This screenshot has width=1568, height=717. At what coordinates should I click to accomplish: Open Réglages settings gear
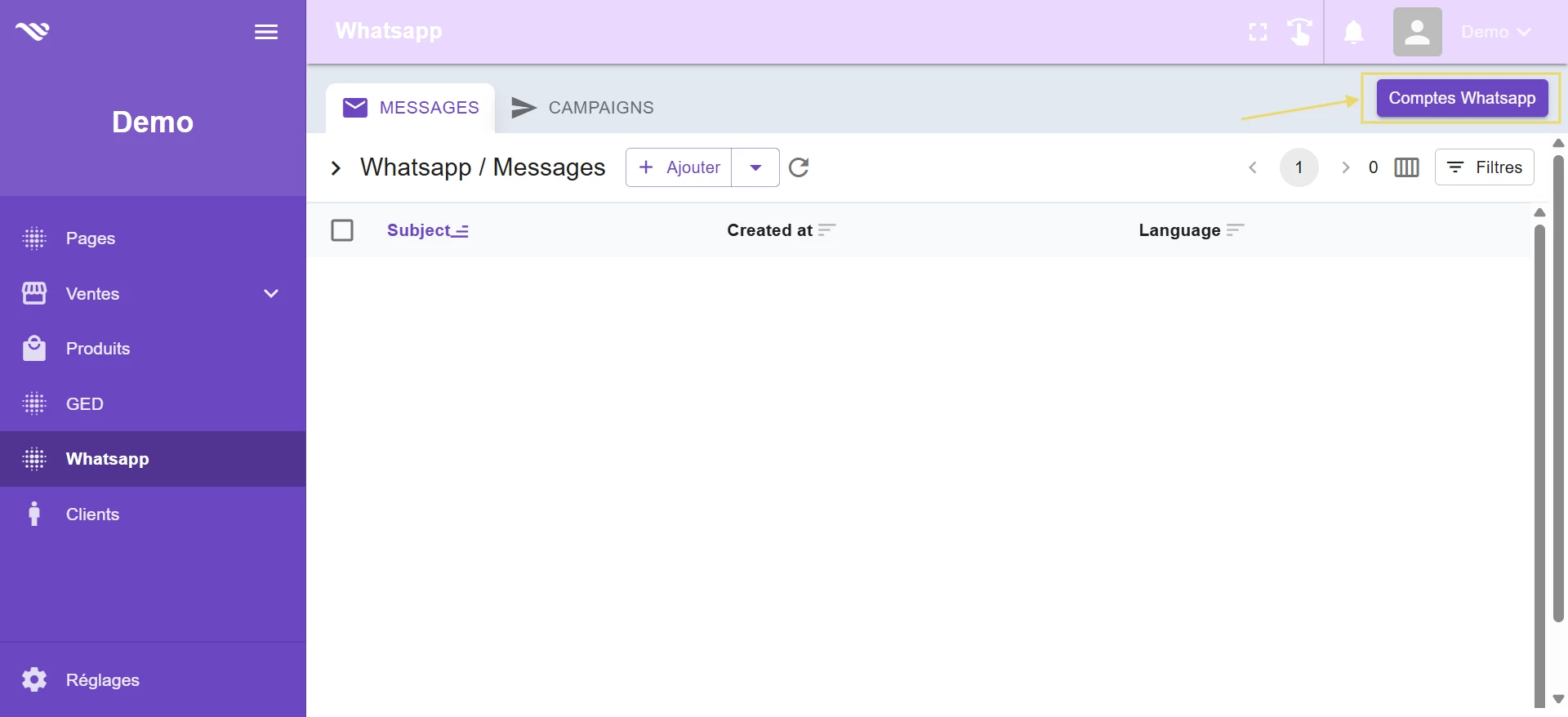[x=34, y=679]
